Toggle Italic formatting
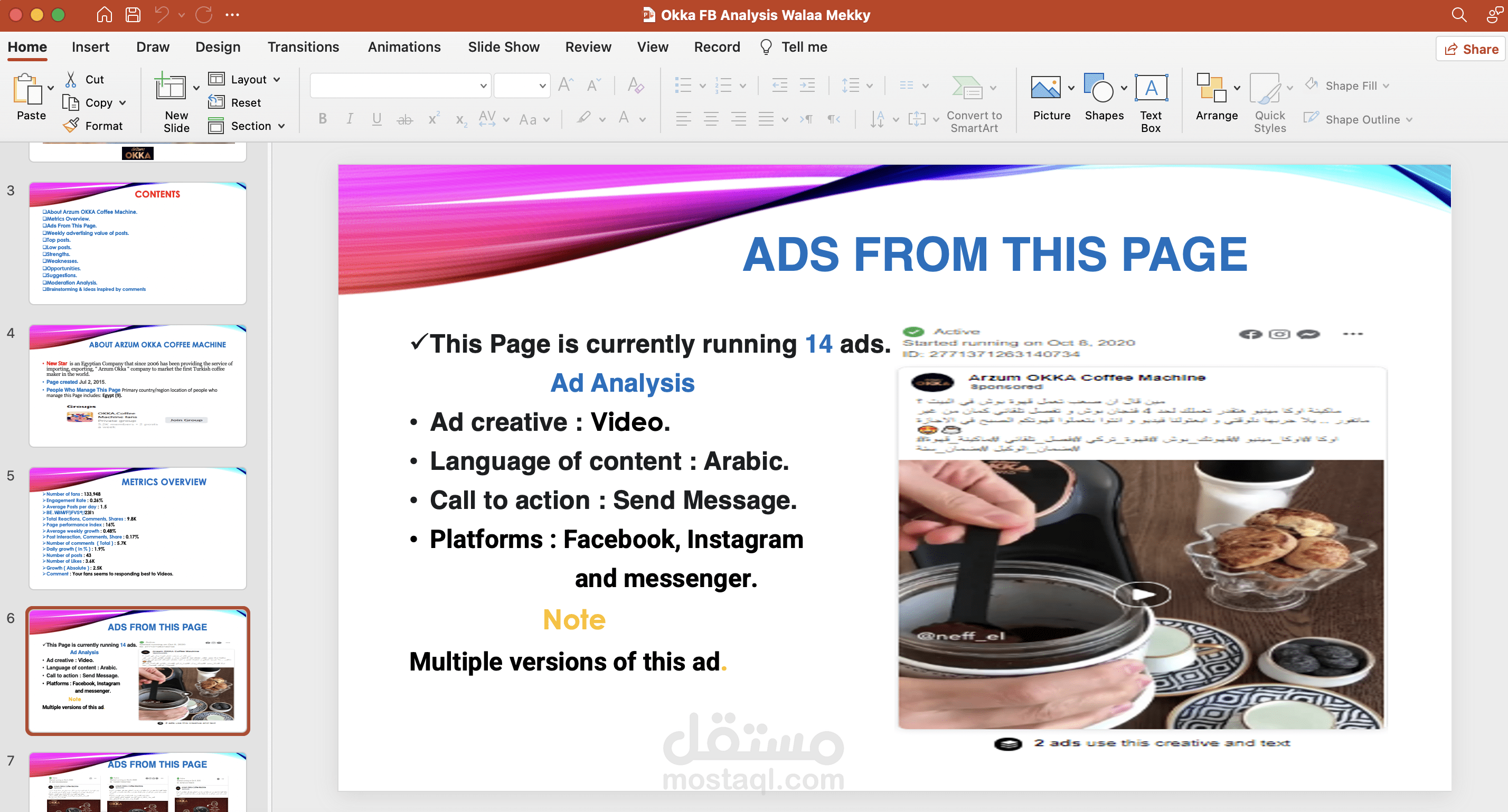Viewport: 1508px width, 812px height. coord(350,119)
